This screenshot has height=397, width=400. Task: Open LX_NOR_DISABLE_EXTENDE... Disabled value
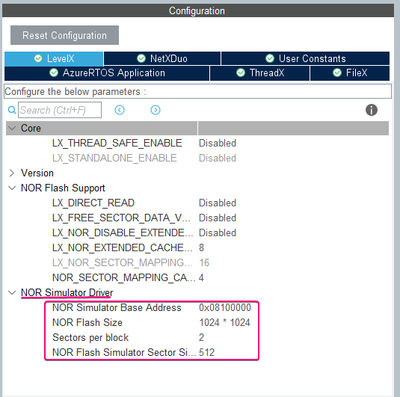click(217, 233)
